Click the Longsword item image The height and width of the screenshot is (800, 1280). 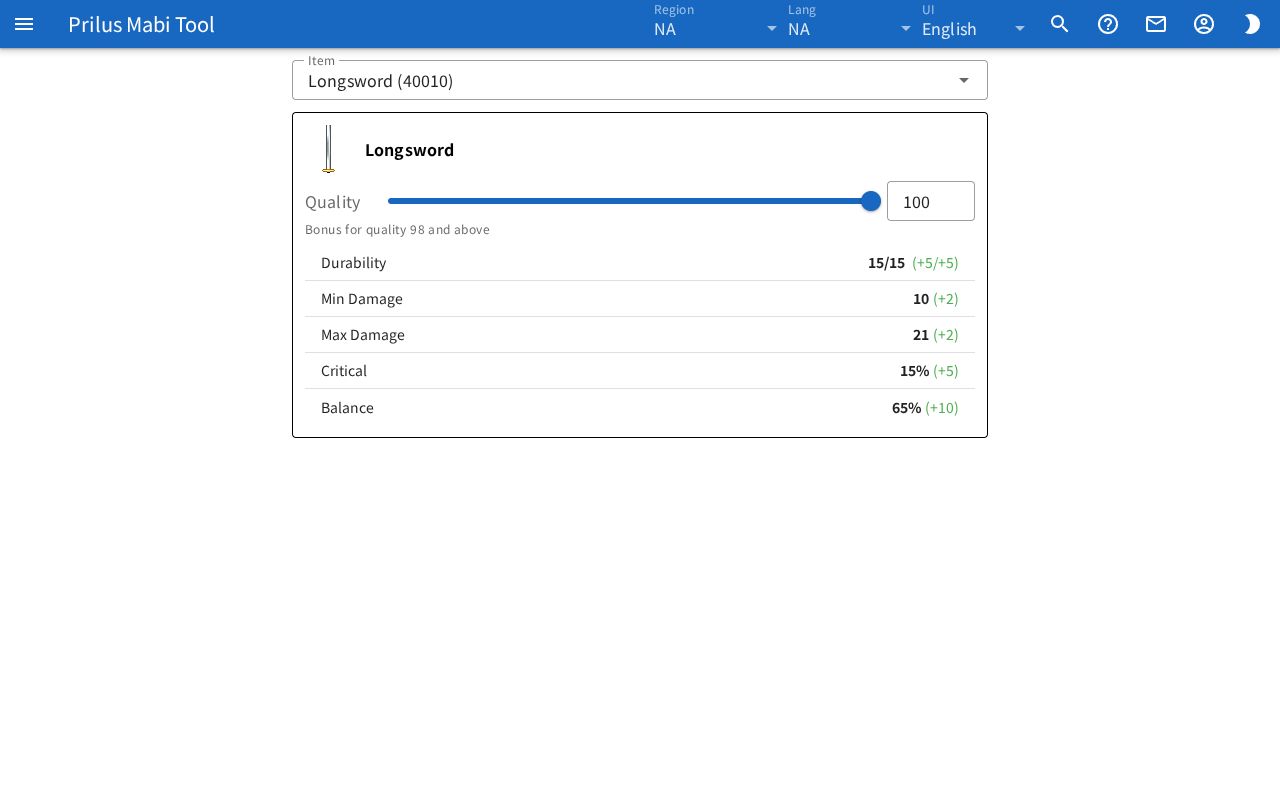(329, 149)
